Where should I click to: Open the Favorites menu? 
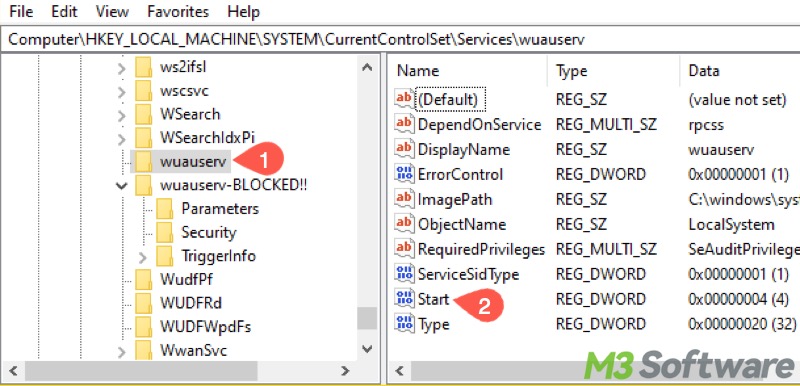(x=178, y=11)
